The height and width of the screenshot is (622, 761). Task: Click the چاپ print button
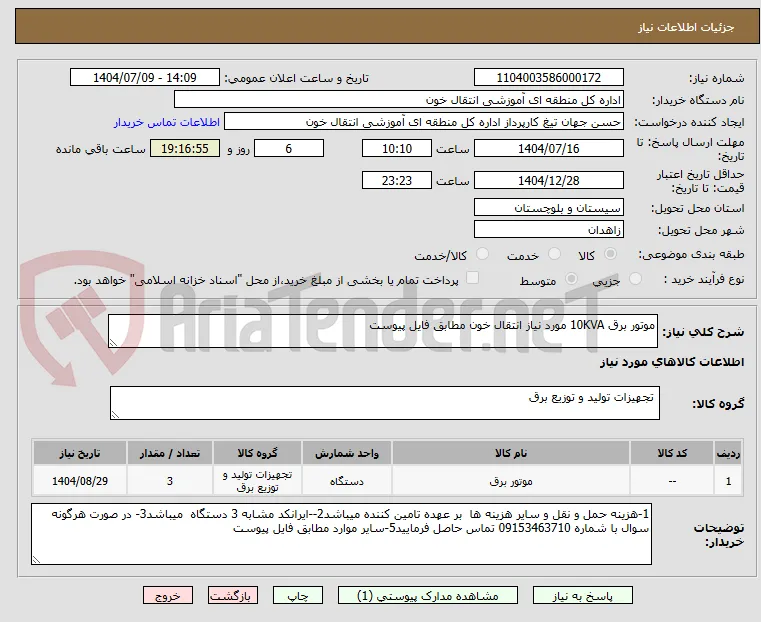[x=298, y=595]
